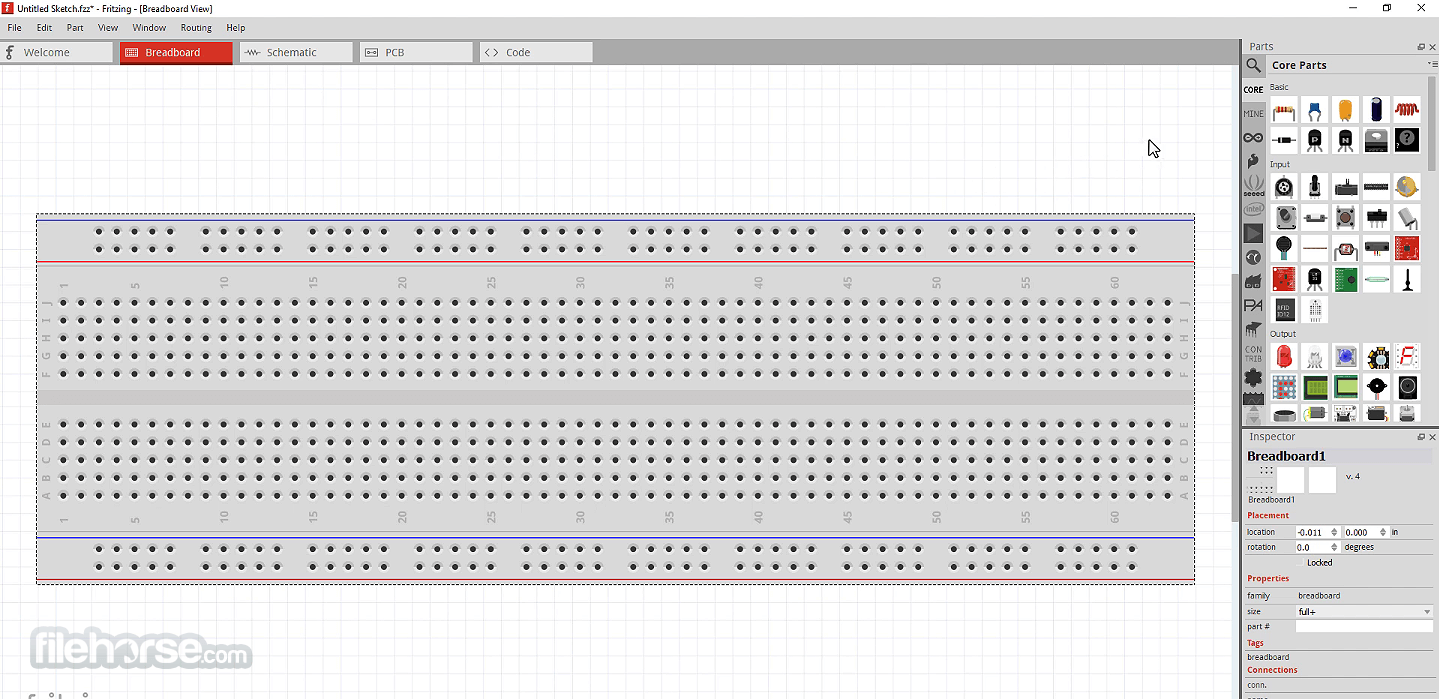
Task: Pick the N-type transistor part
Action: (x=1346, y=140)
